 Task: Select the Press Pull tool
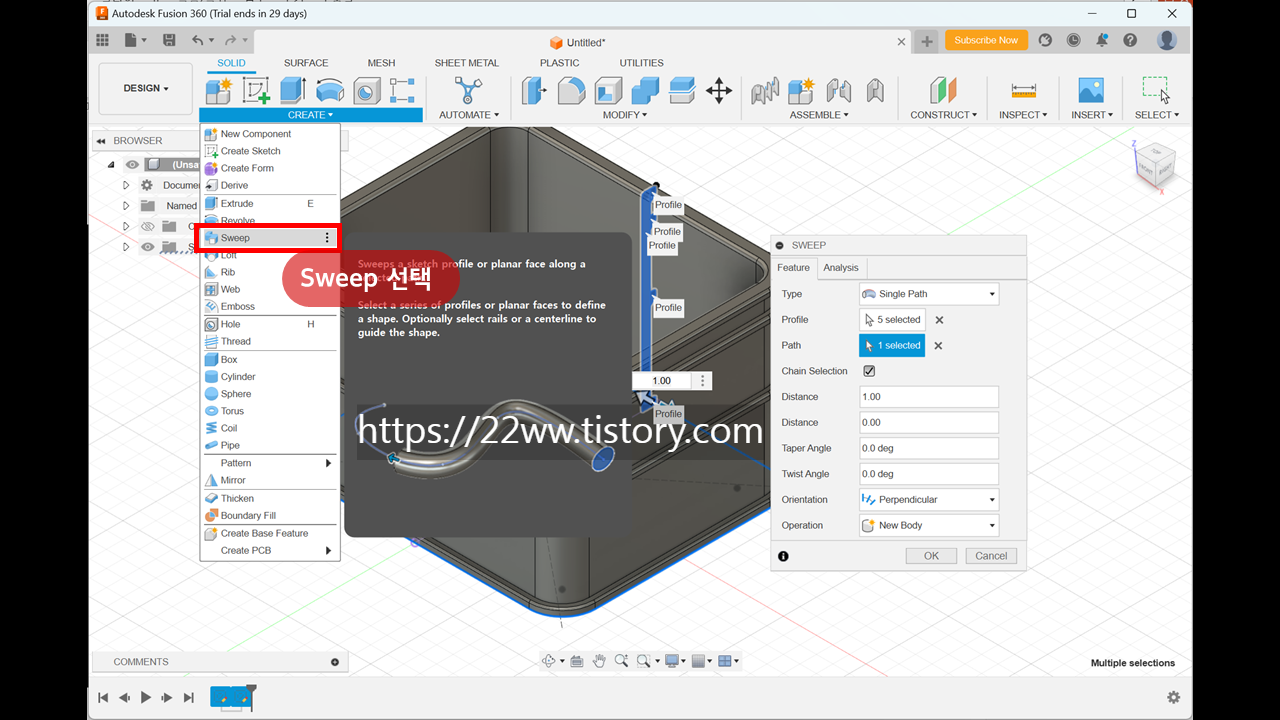(x=535, y=90)
